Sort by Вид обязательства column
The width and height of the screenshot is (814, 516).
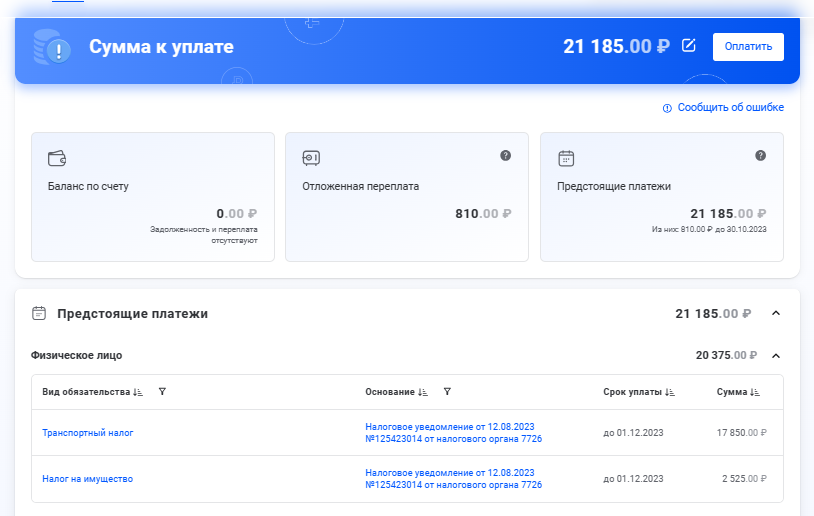(x=138, y=392)
